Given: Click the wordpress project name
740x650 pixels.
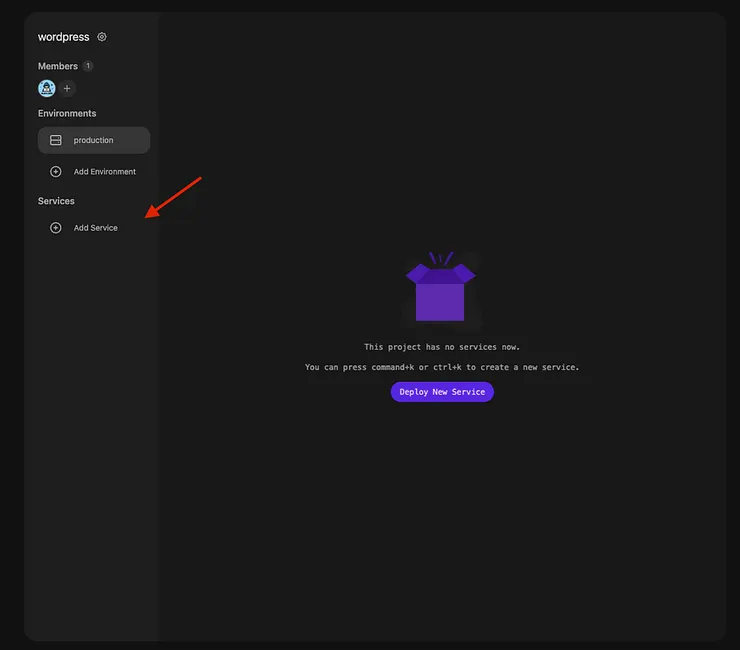Looking at the screenshot, I should (63, 37).
